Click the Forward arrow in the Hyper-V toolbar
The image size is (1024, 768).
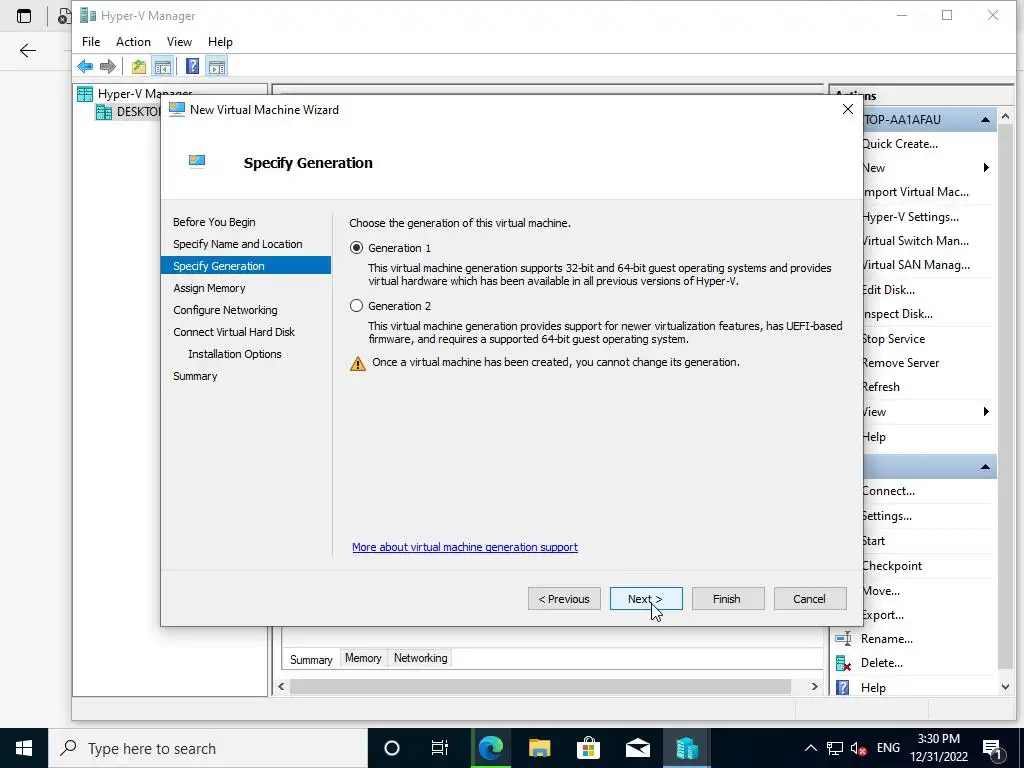(108, 66)
